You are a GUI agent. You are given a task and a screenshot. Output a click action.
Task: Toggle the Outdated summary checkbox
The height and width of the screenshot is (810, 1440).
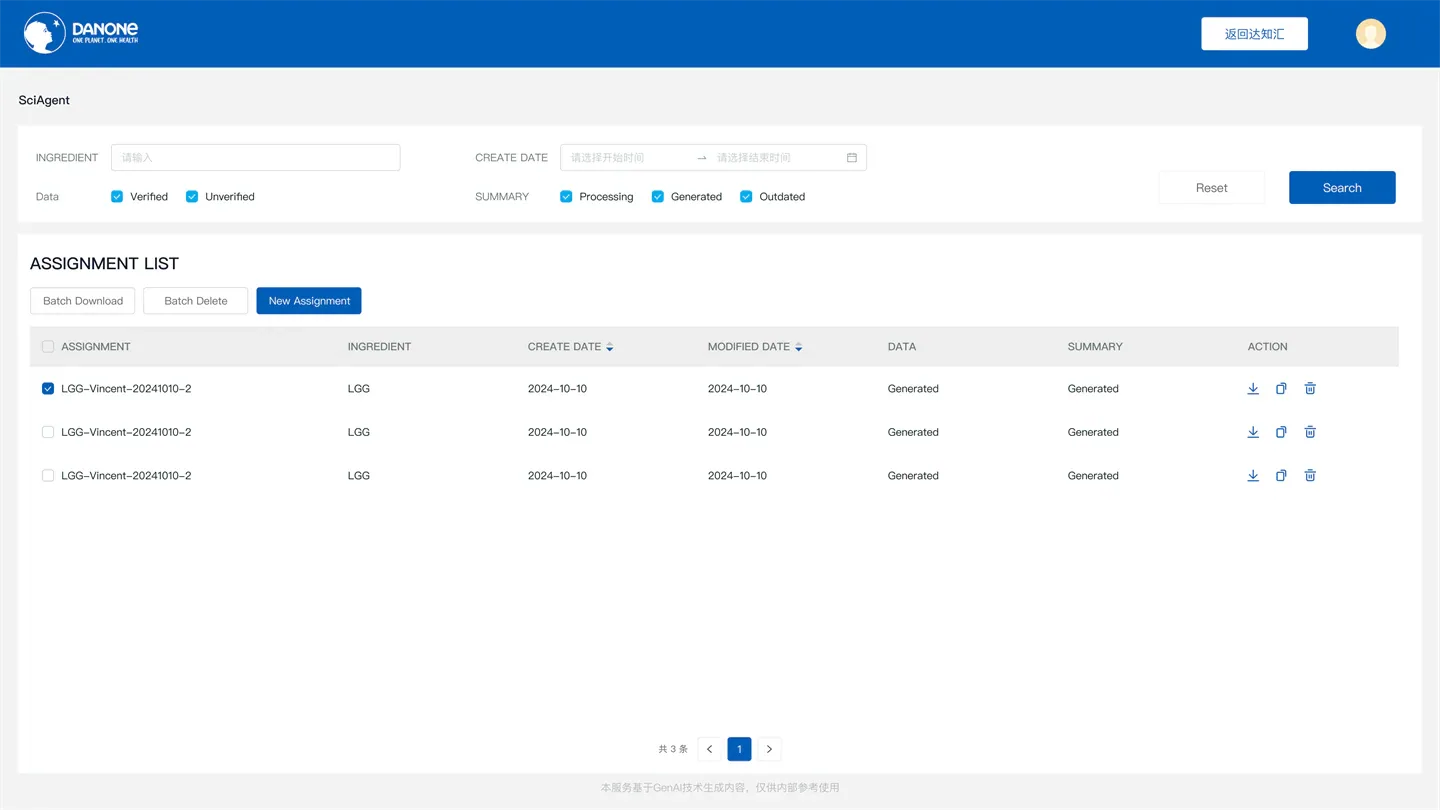(746, 197)
